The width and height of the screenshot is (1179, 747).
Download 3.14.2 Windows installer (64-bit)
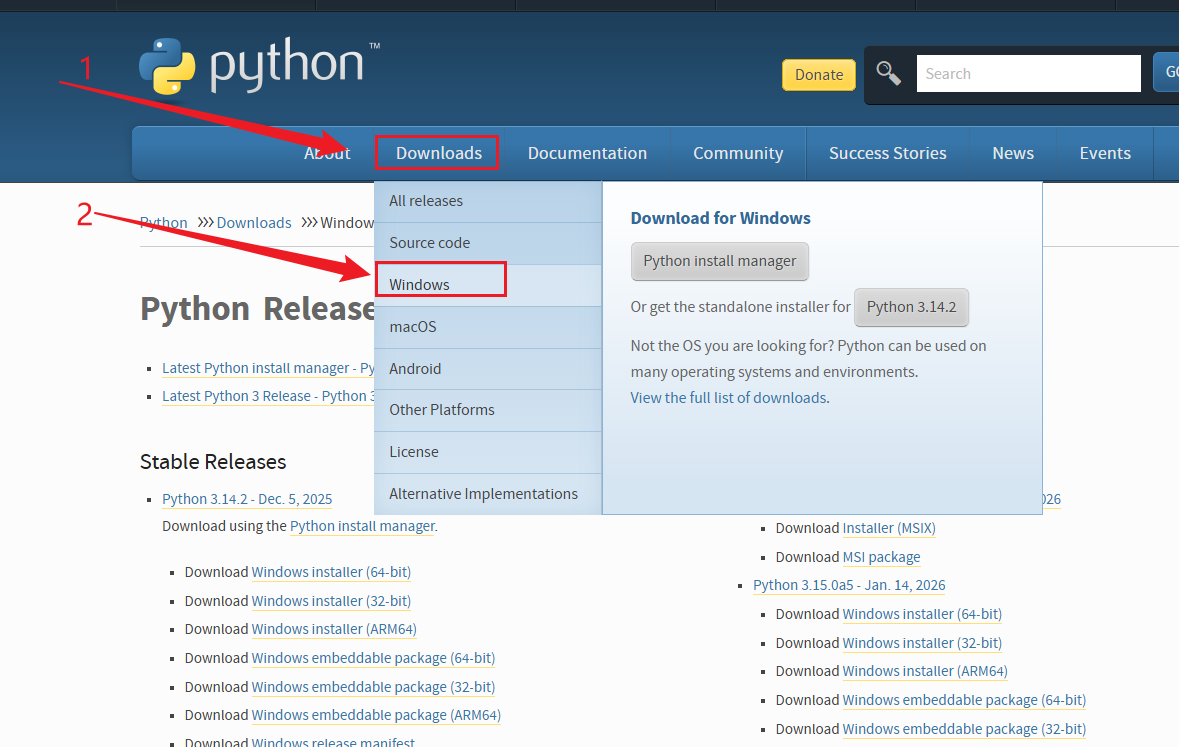click(x=331, y=572)
